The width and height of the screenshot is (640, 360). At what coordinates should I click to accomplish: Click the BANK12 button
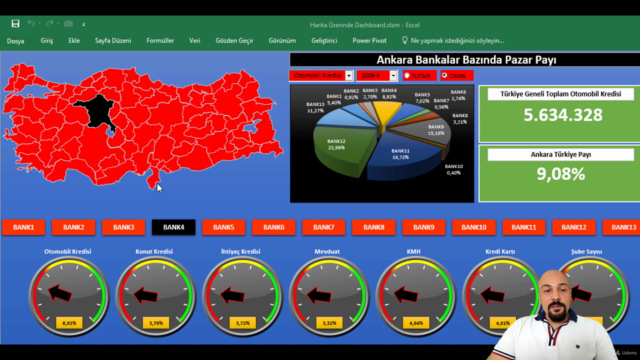click(573, 227)
